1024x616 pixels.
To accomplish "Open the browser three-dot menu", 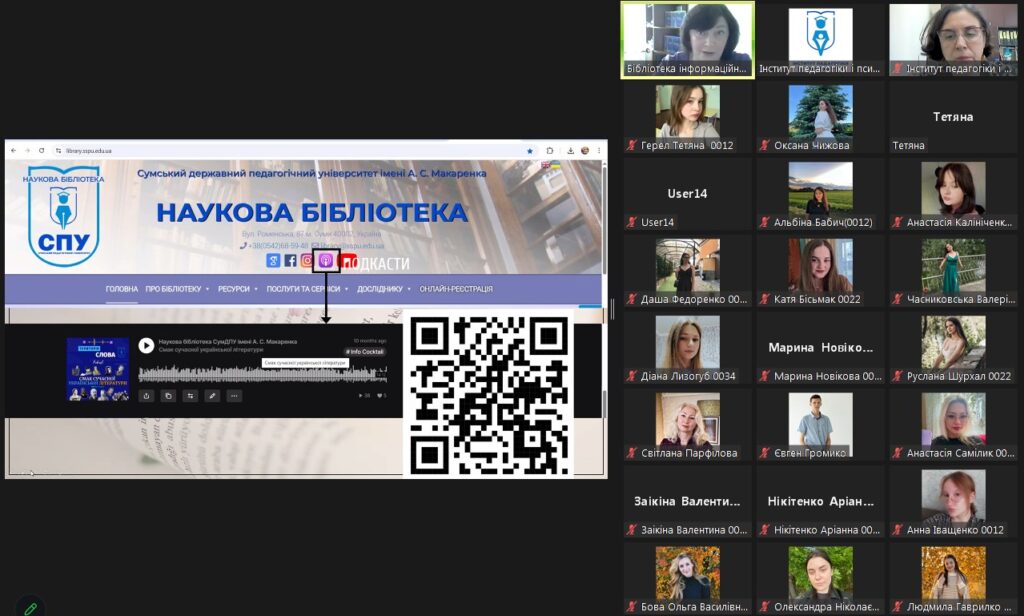I will (x=599, y=151).
